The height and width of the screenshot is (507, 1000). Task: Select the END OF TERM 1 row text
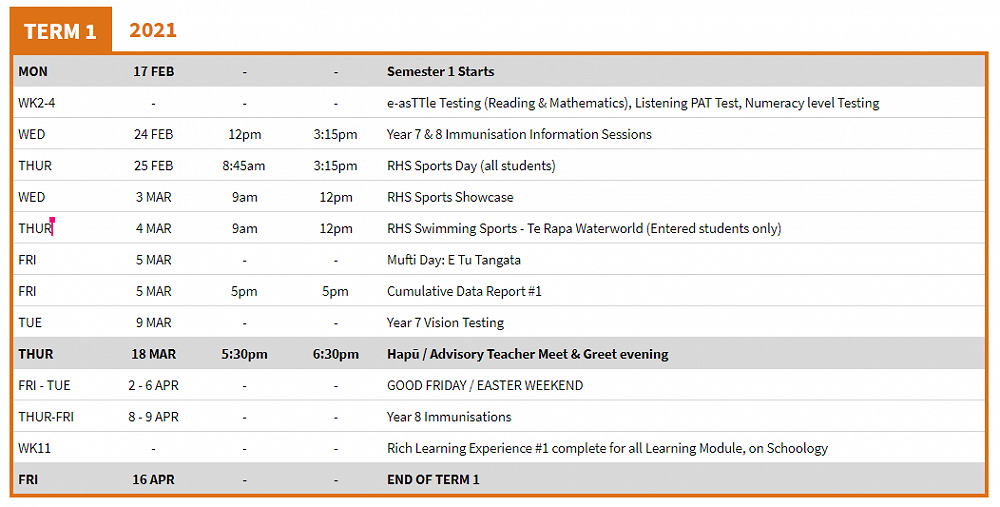coord(433,480)
